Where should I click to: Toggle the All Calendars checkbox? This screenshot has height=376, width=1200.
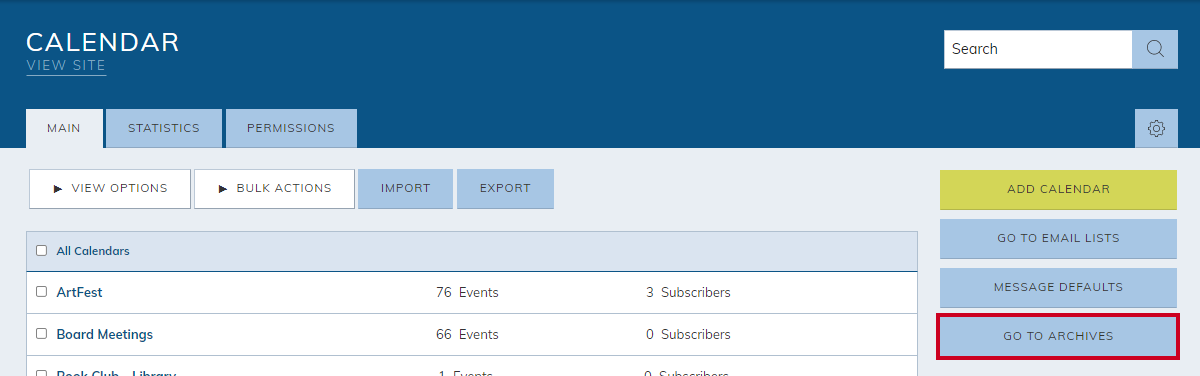click(x=41, y=251)
